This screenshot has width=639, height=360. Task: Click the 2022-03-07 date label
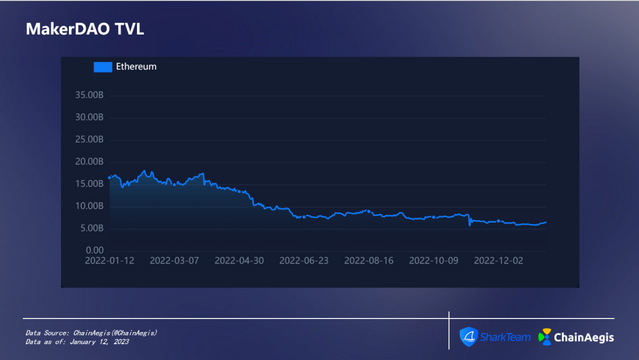(x=174, y=261)
